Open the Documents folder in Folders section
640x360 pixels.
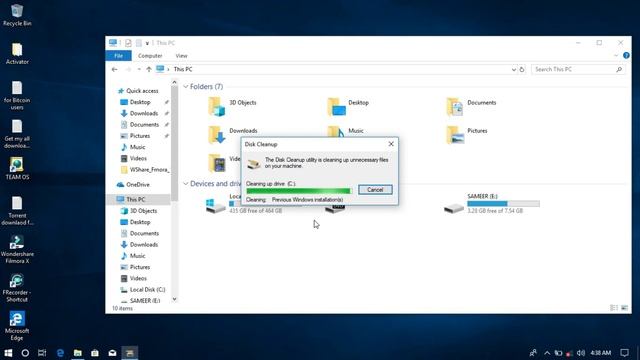coord(471,106)
